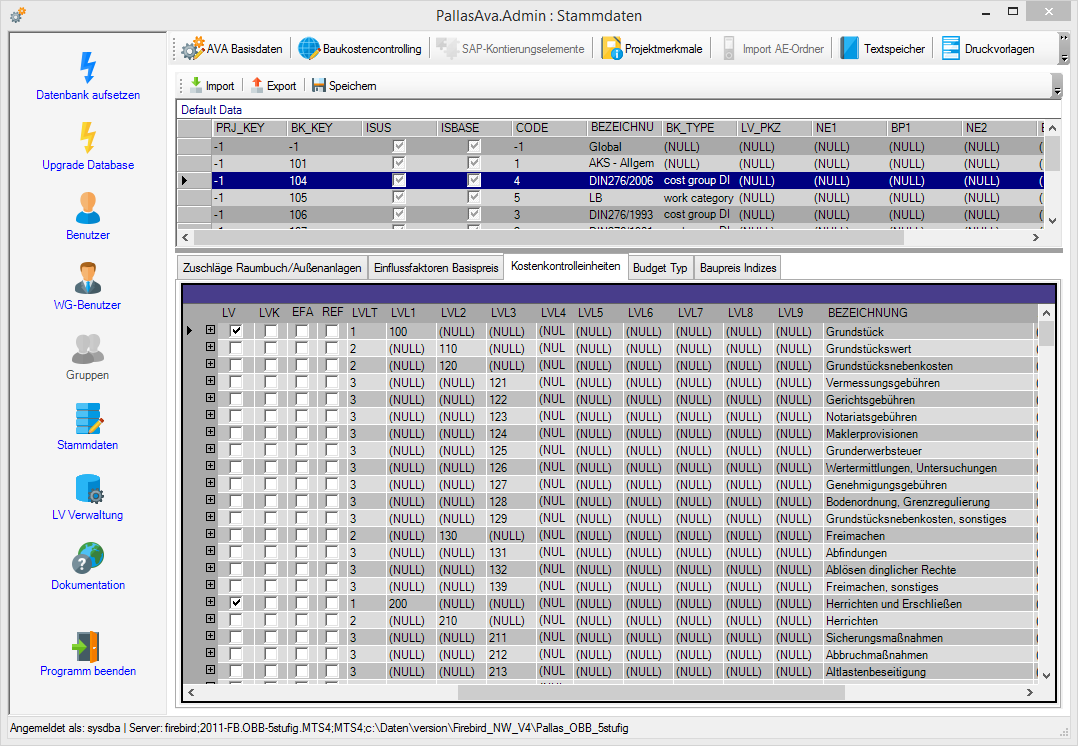Switch to Einflussfaktoren Basispreis tab
1078x746 pixels.
[436, 267]
